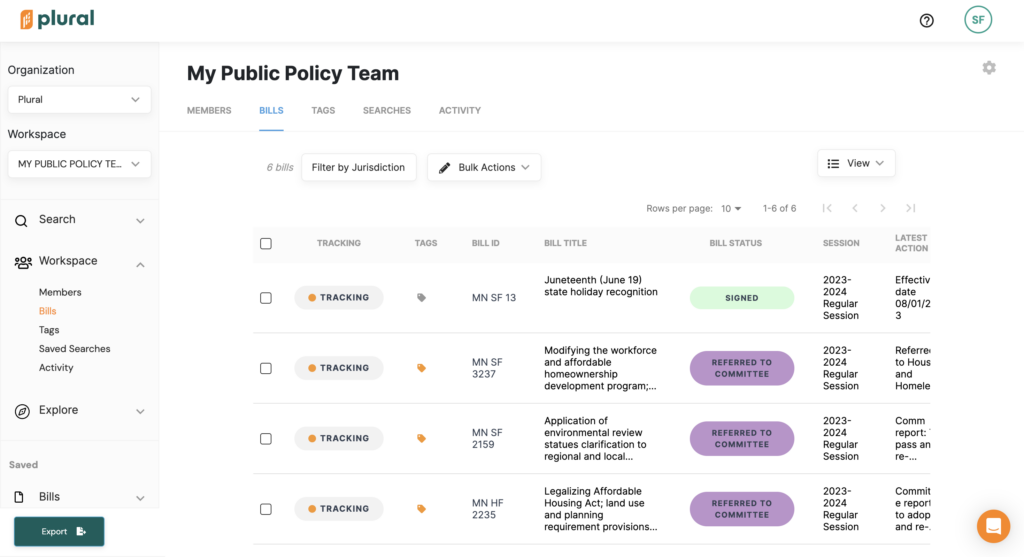Open the View options dropdown

[x=856, y=163]
